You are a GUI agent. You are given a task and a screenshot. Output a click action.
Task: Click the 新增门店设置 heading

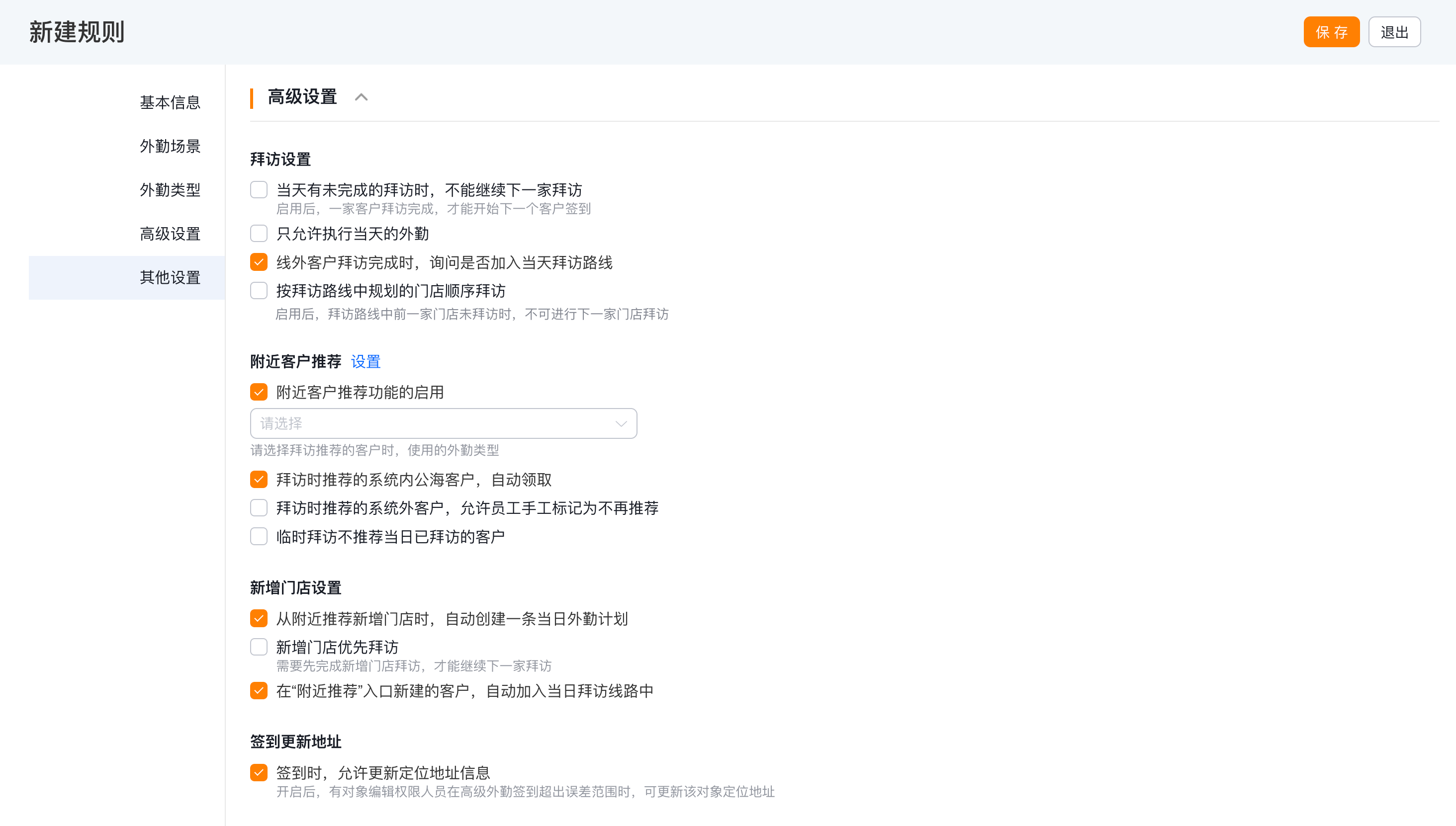pyautogui.click(x=296, y=588)
